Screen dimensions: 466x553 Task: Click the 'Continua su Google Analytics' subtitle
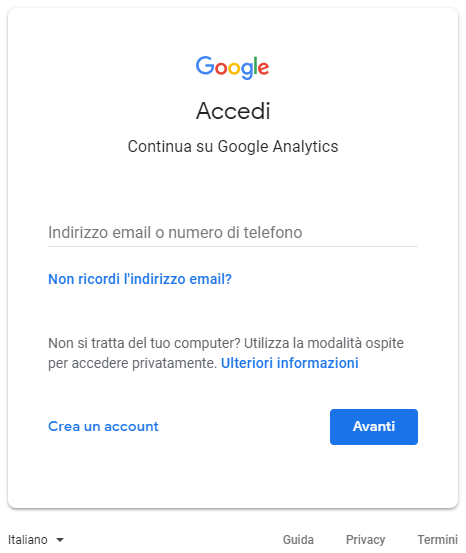pyautogui.click(x=233, y=146)
